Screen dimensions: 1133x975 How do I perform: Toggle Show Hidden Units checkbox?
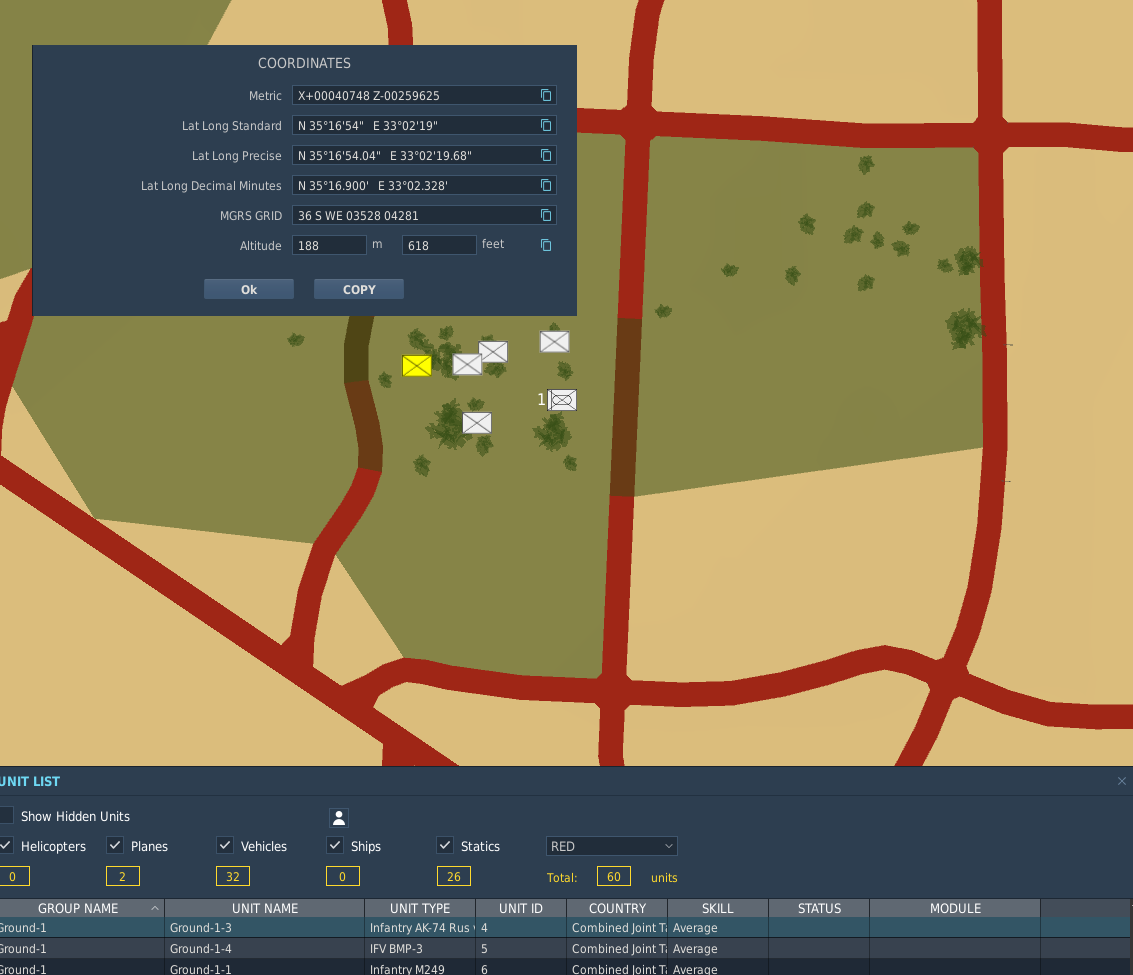tap(7, 815)
